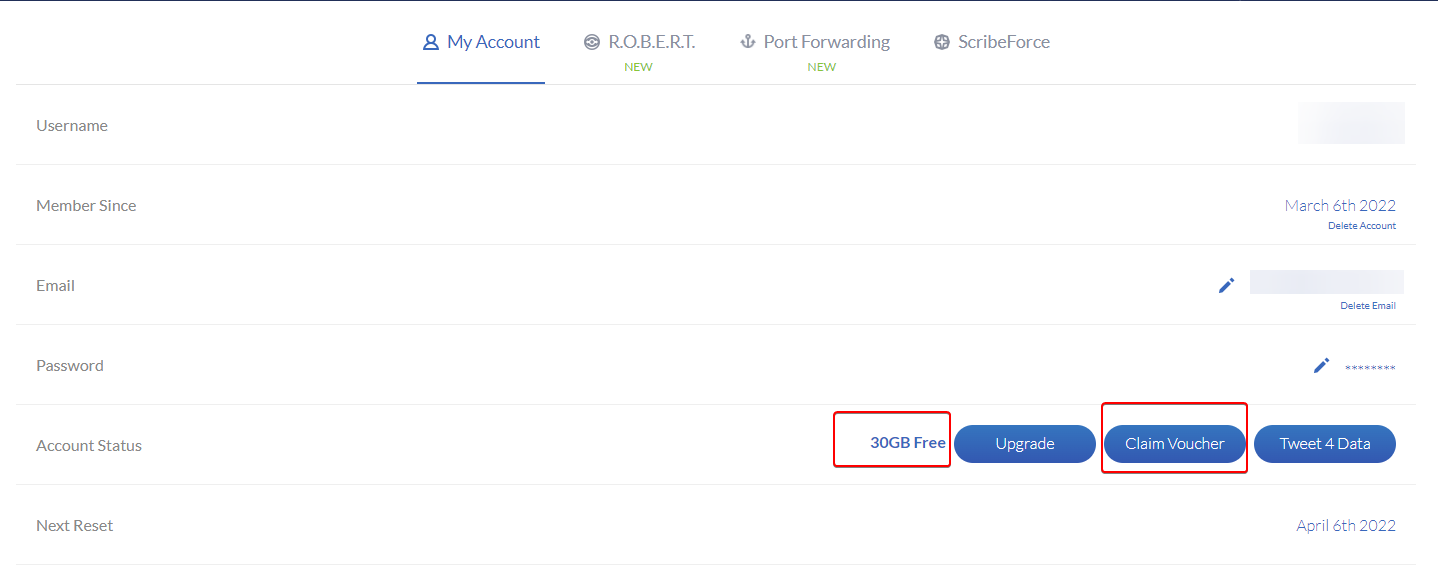Screen dimensions: 1438x566
Task: Click the 30GB Free status text
Action: pos(907,443)
